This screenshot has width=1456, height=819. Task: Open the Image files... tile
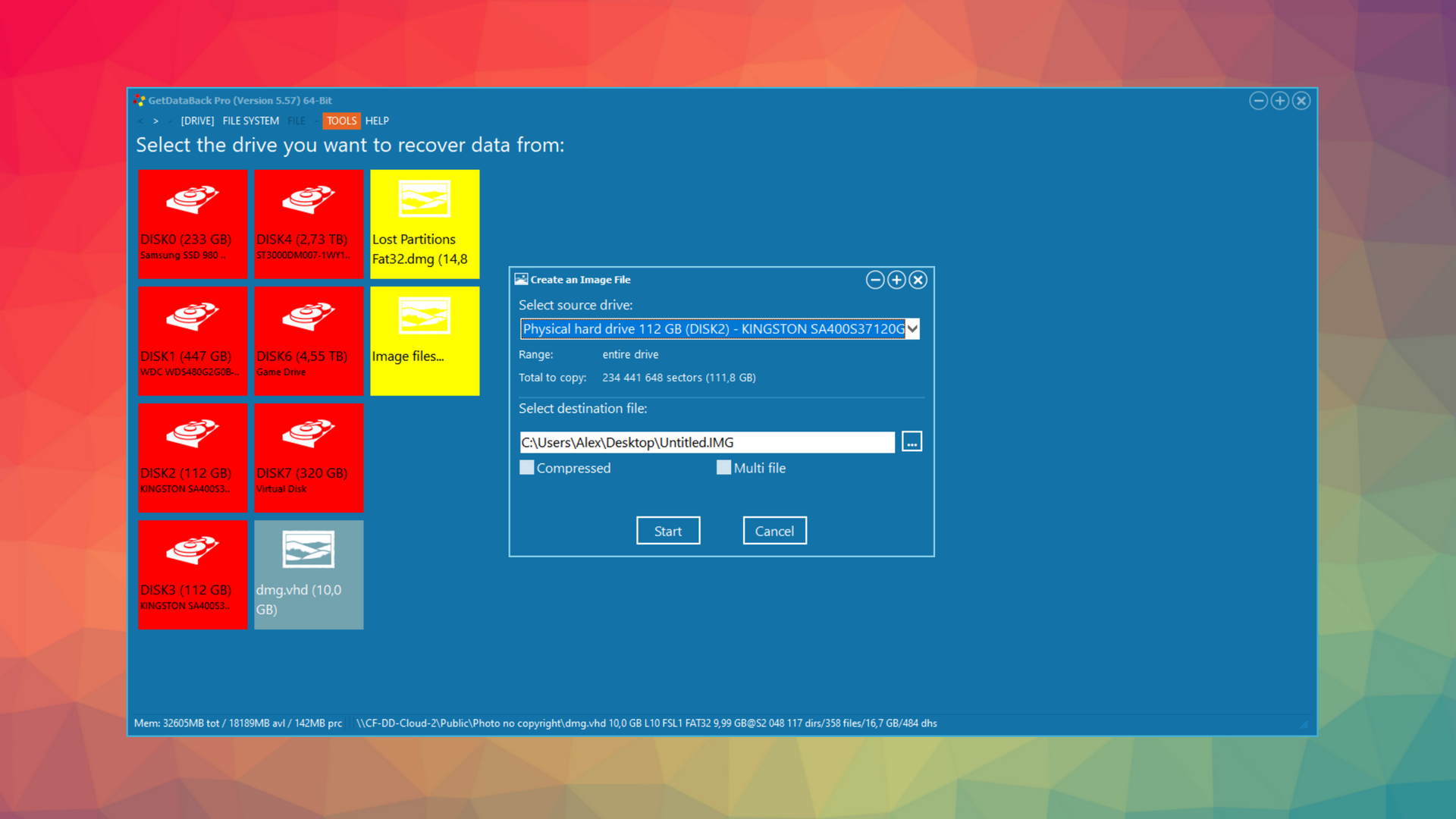(x=425, y=340)
